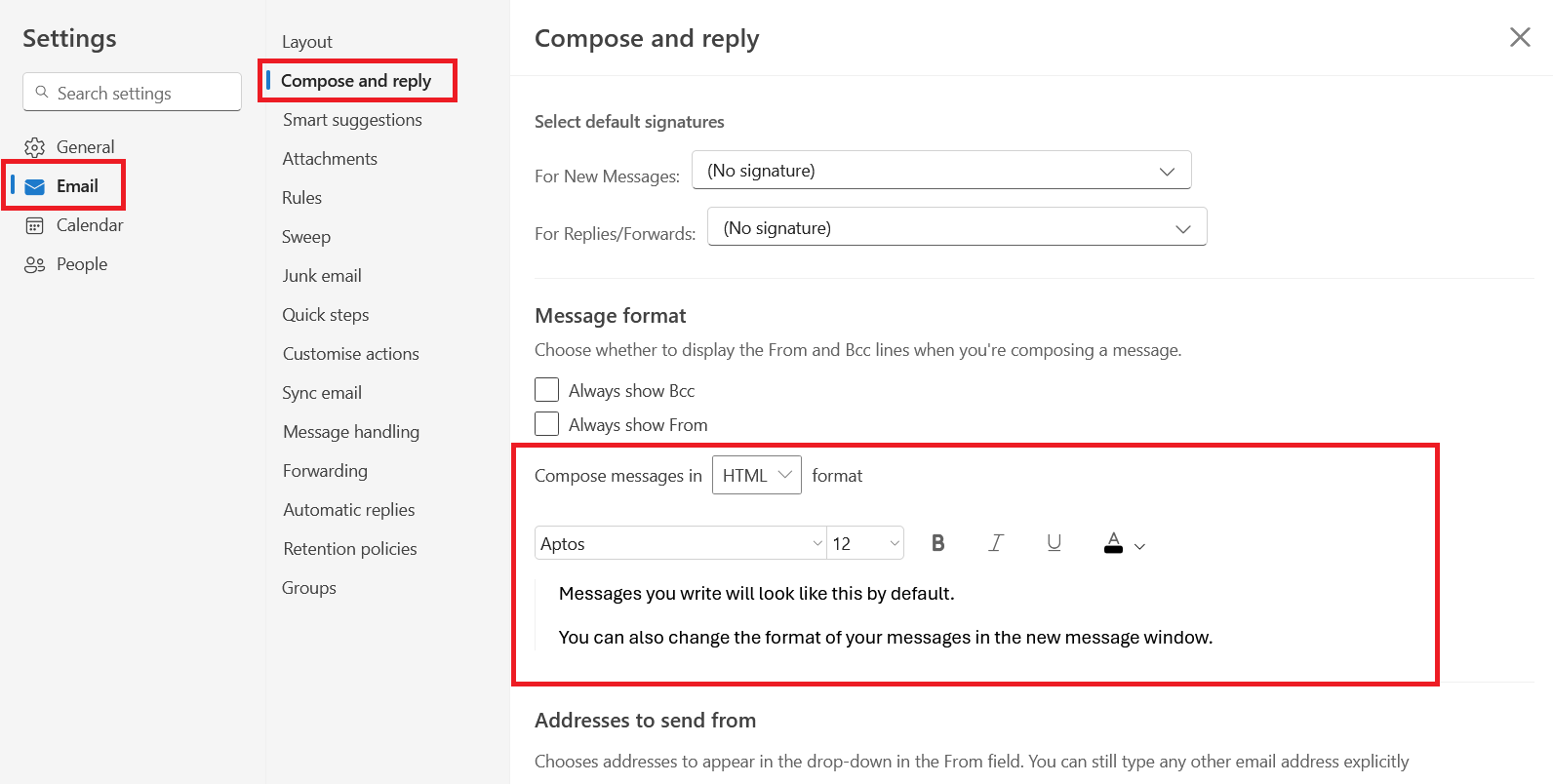Click the 'Addresses to send from' heading
The image size is (1553, 784).
point(645,721)
